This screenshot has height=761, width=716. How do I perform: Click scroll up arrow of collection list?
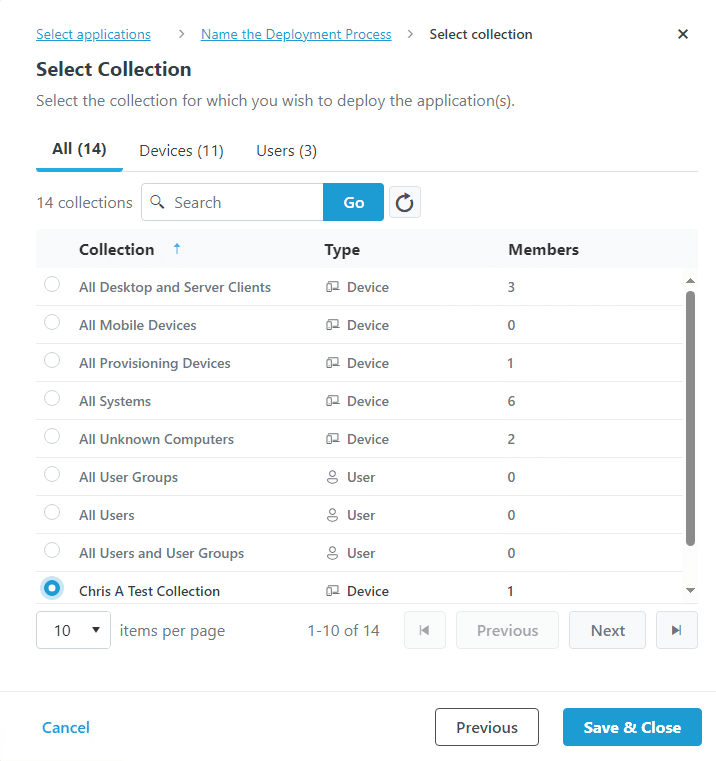[690, 280]
